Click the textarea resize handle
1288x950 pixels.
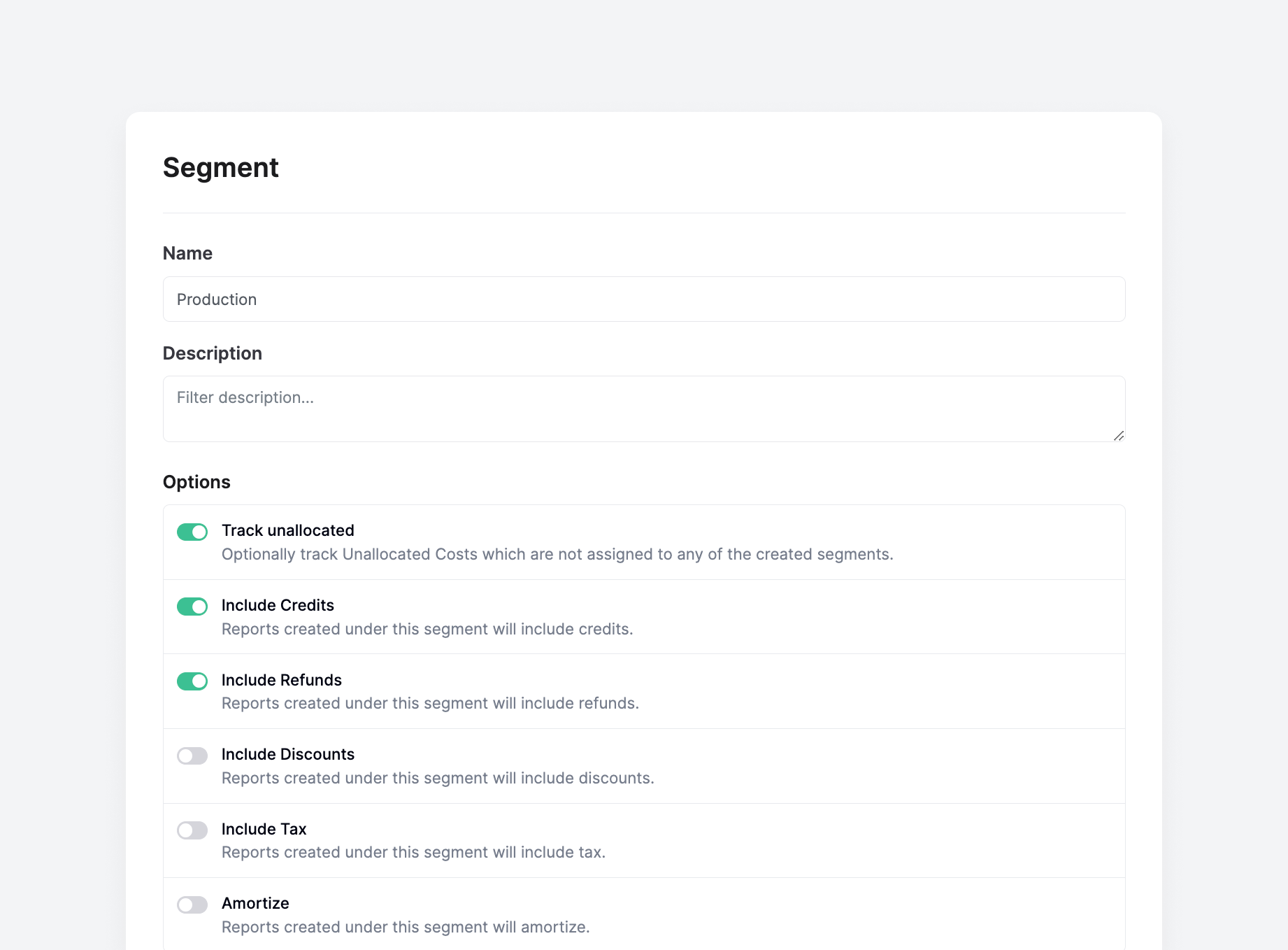coord(1119,436)
